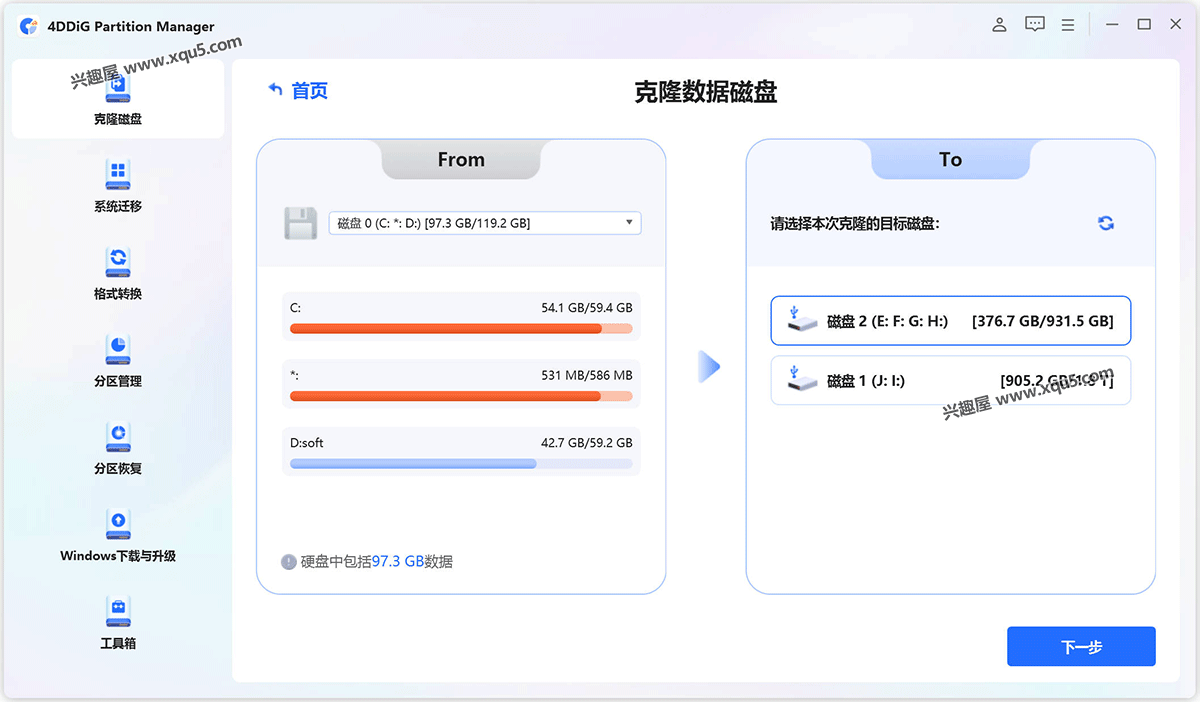Refresh the target disk list

click(x=1106, y=223)
